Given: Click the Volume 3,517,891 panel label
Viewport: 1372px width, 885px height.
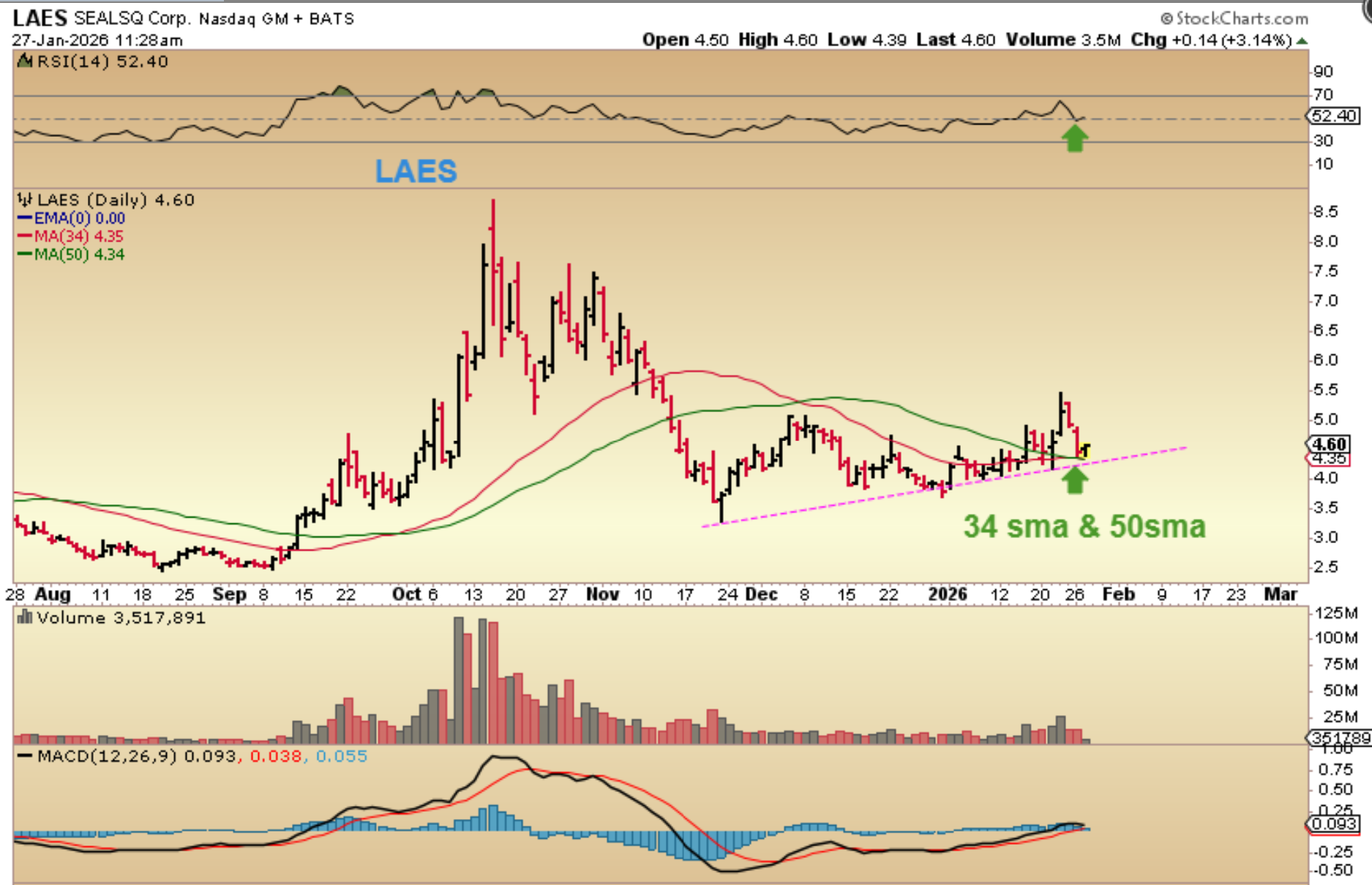Looking at the screenshot, I should (121, 618).
